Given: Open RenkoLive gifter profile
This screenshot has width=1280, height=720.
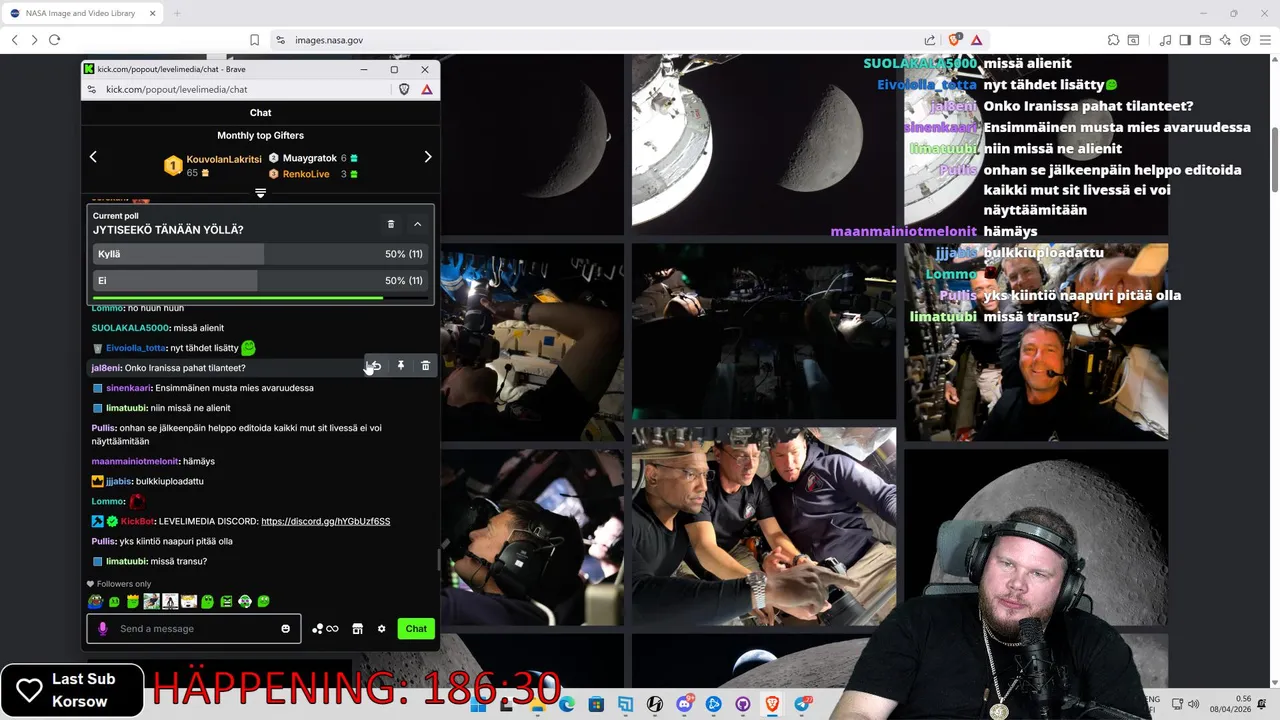Looking at the screenshot, I should tap(306, 174).
